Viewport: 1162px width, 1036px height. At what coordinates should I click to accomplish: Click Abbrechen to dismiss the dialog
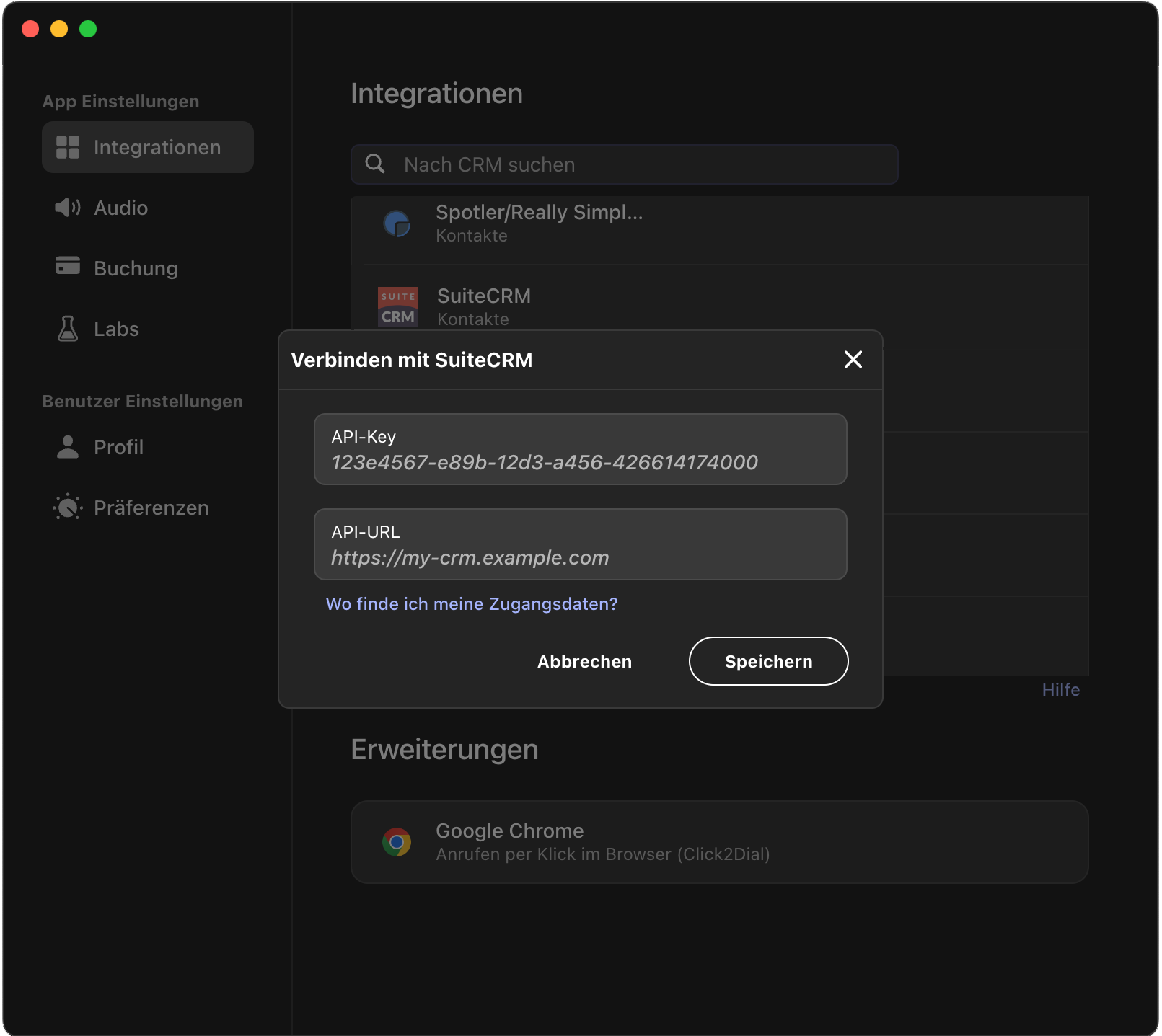(x=584, y=661)
